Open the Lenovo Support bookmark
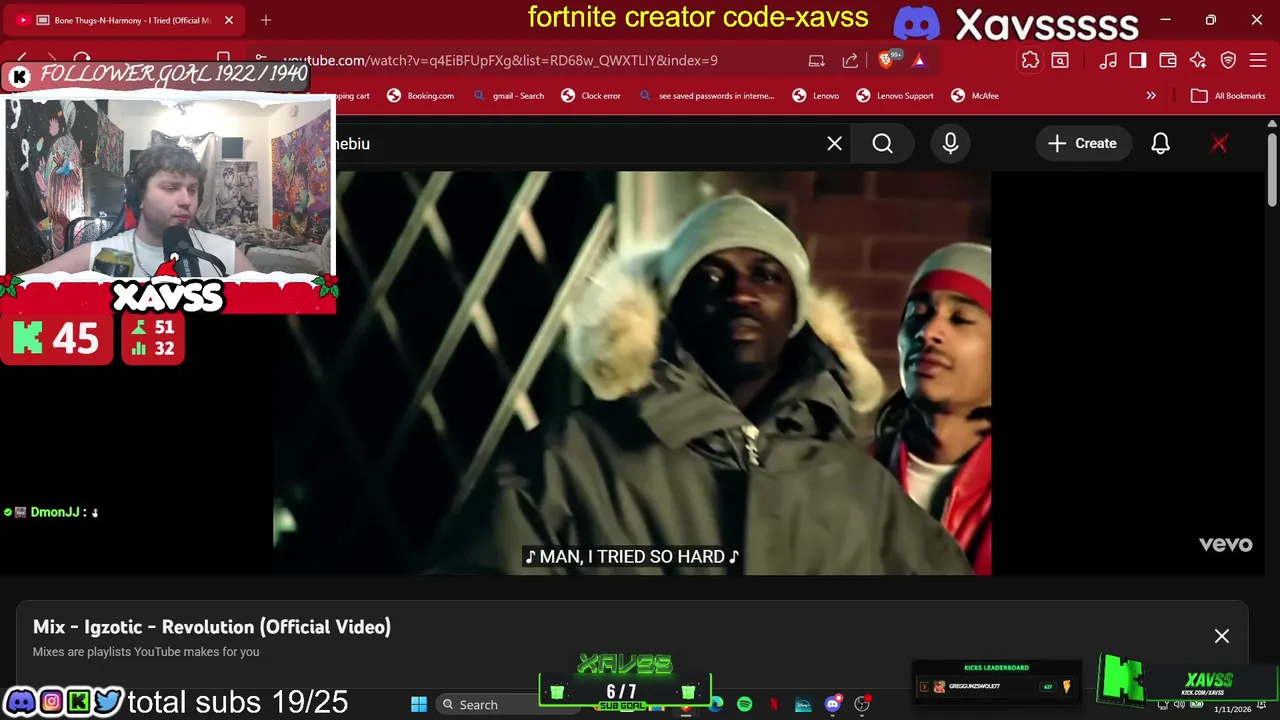The height and width of the screenshot is (720, 1280). coord(895,96)
